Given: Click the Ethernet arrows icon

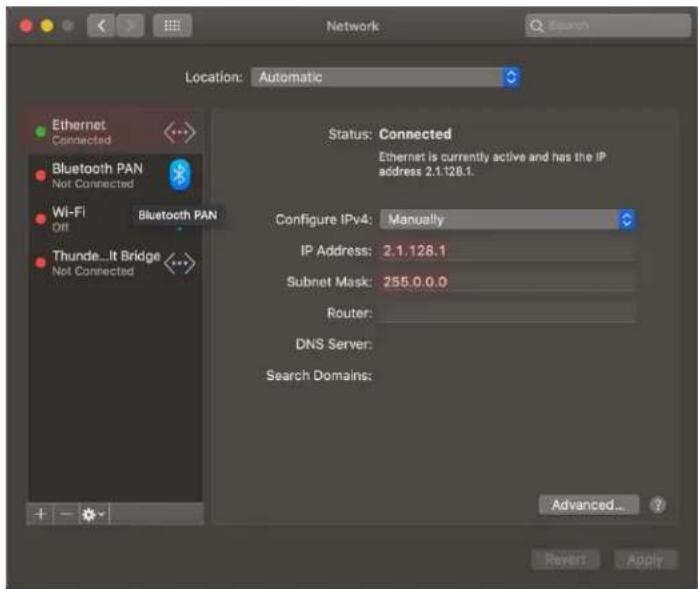Looking at the screenshot, I should click(x=179, y=132).
